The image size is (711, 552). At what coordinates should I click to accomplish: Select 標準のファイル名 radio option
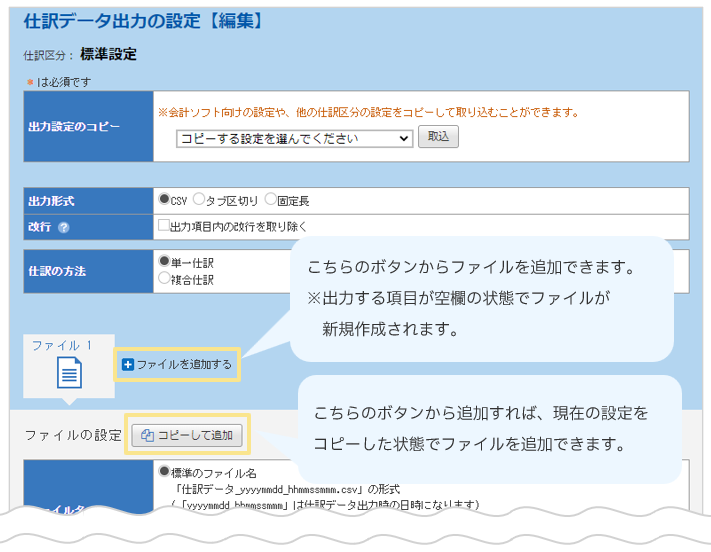tap(165, 469)
